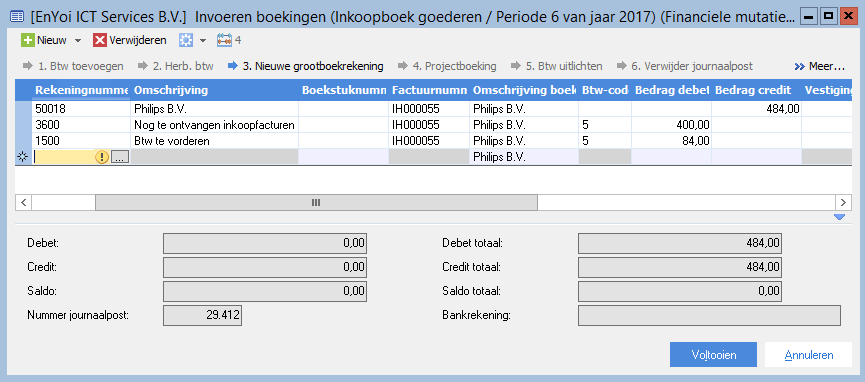The width and height of the screenshot is (865, 382).
Task: Click the Btw-code column header
Action: [605, 90]
